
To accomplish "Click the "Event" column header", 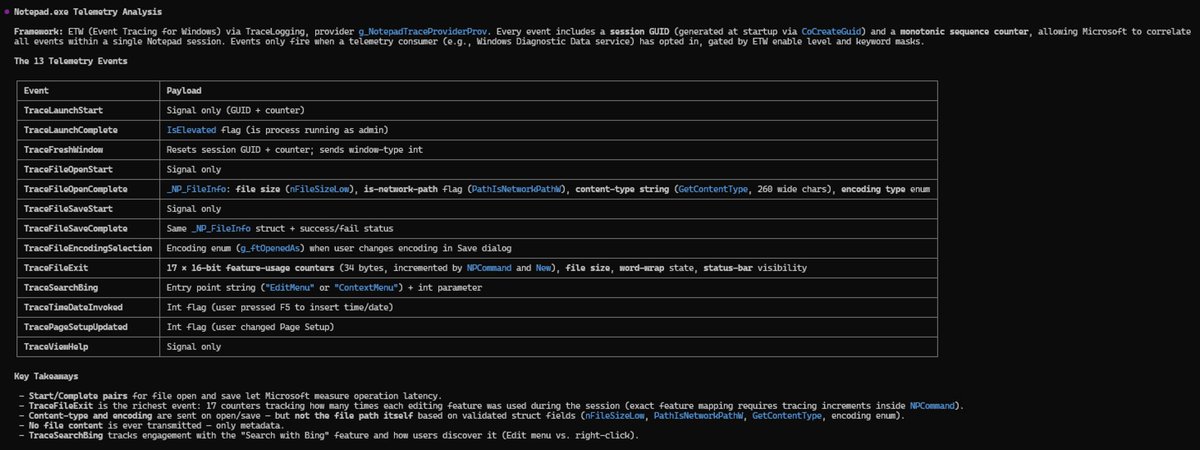I will (x=36, y=90).
